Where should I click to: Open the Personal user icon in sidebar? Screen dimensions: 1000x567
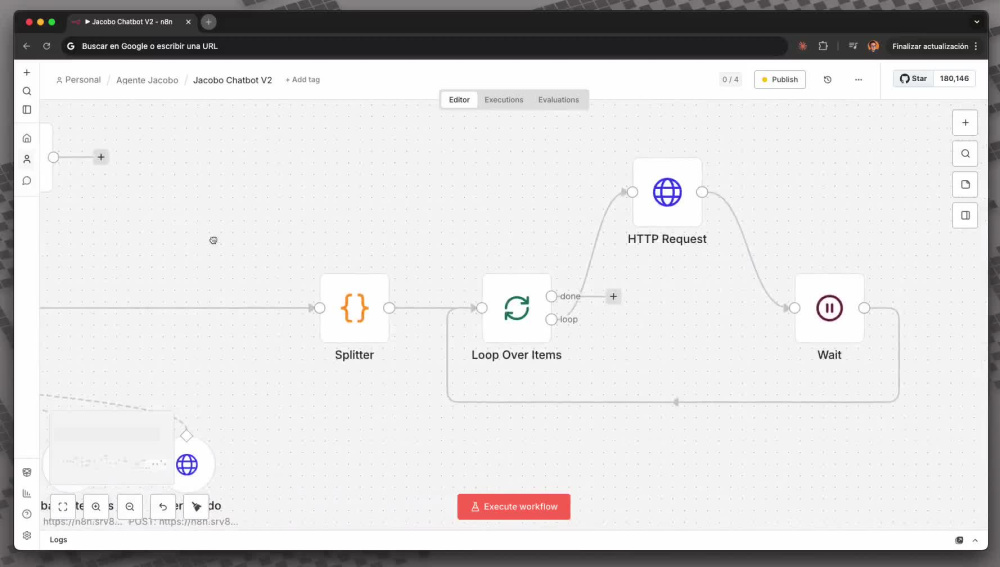click(27, 159)
